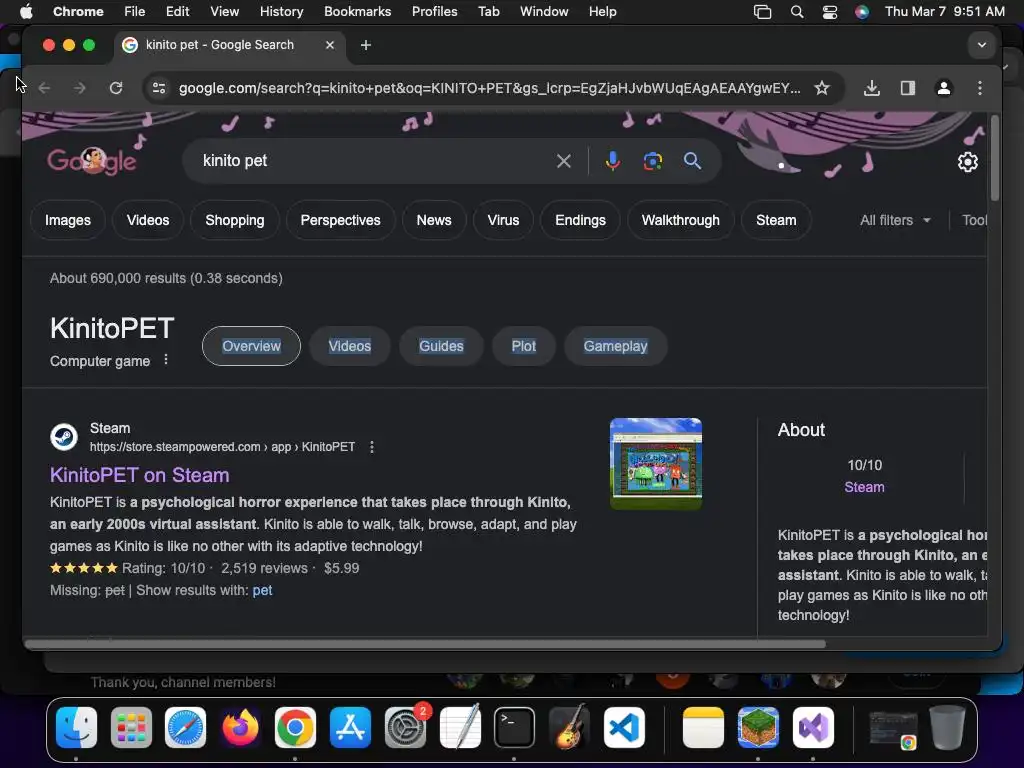
Task: Select the Videos tab under KinitoPET
Action: (350, 346)
